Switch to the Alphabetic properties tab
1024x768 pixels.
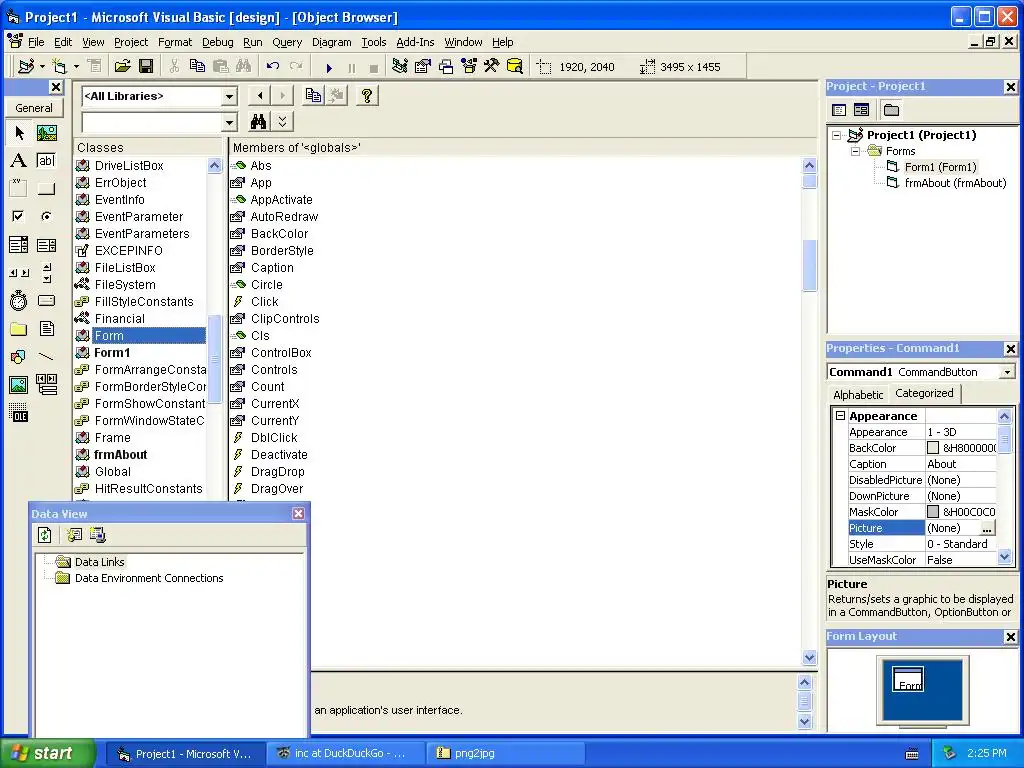(857, 394)
